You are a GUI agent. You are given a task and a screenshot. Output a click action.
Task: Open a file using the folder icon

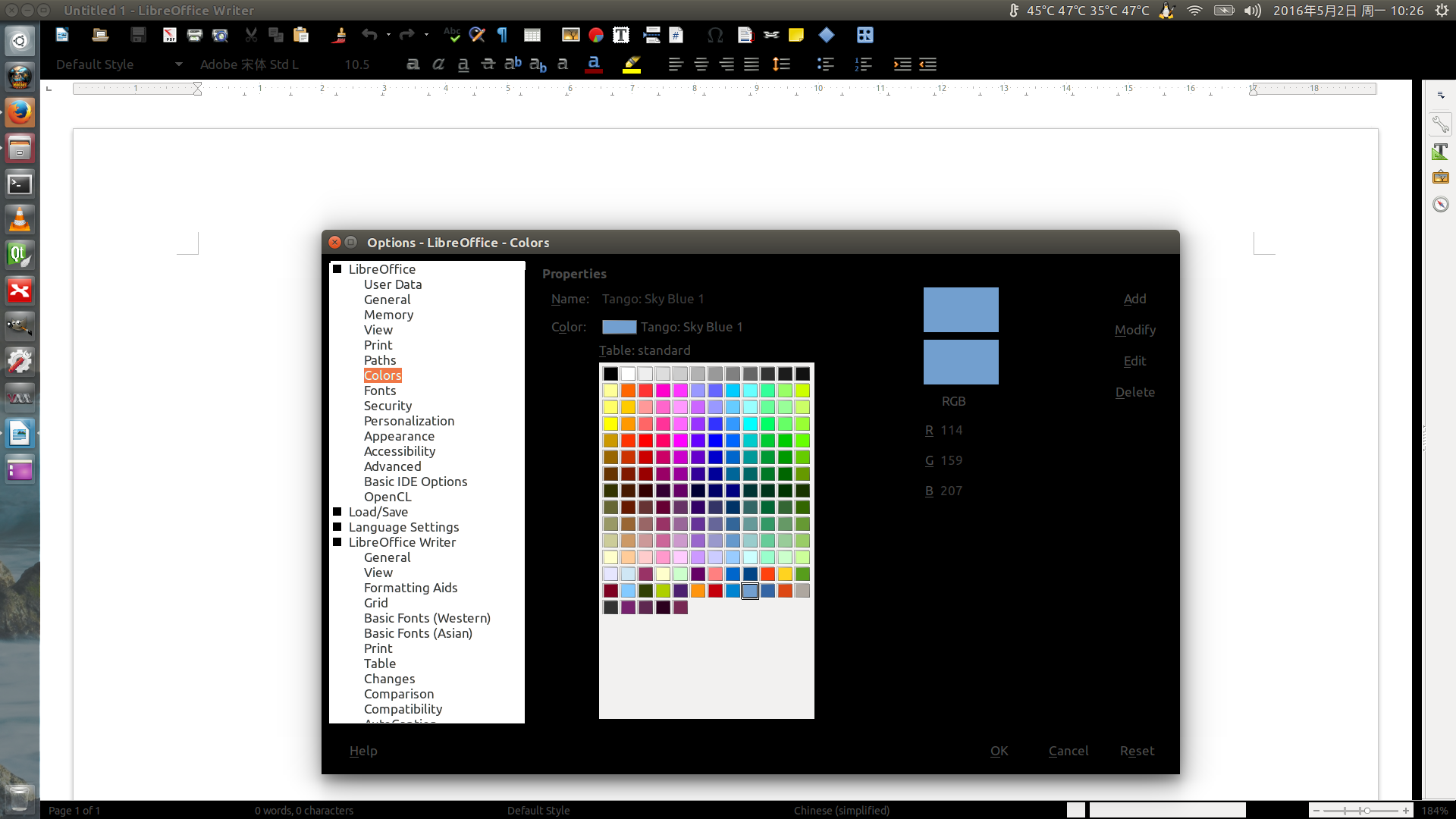100,35
